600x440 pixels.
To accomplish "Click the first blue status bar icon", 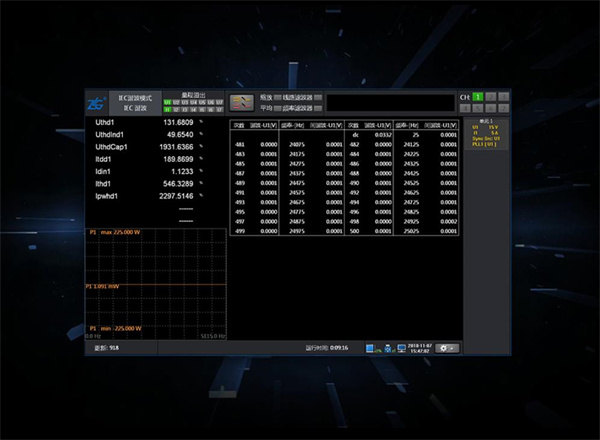I will (370, 348).
